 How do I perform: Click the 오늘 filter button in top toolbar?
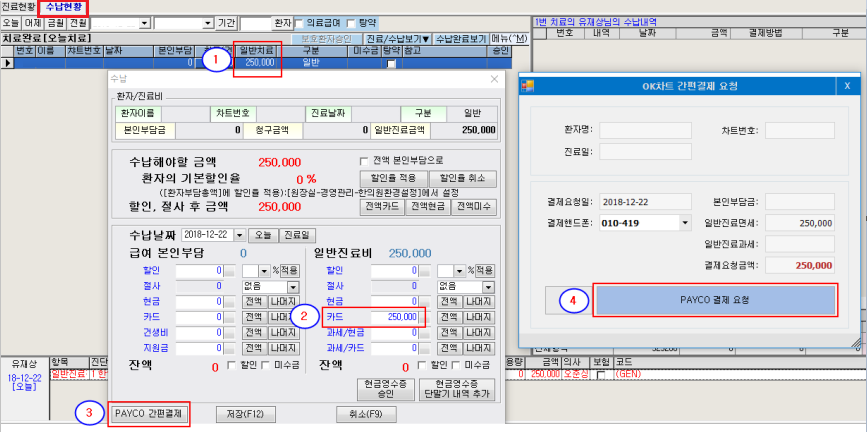tap(11, 23)
